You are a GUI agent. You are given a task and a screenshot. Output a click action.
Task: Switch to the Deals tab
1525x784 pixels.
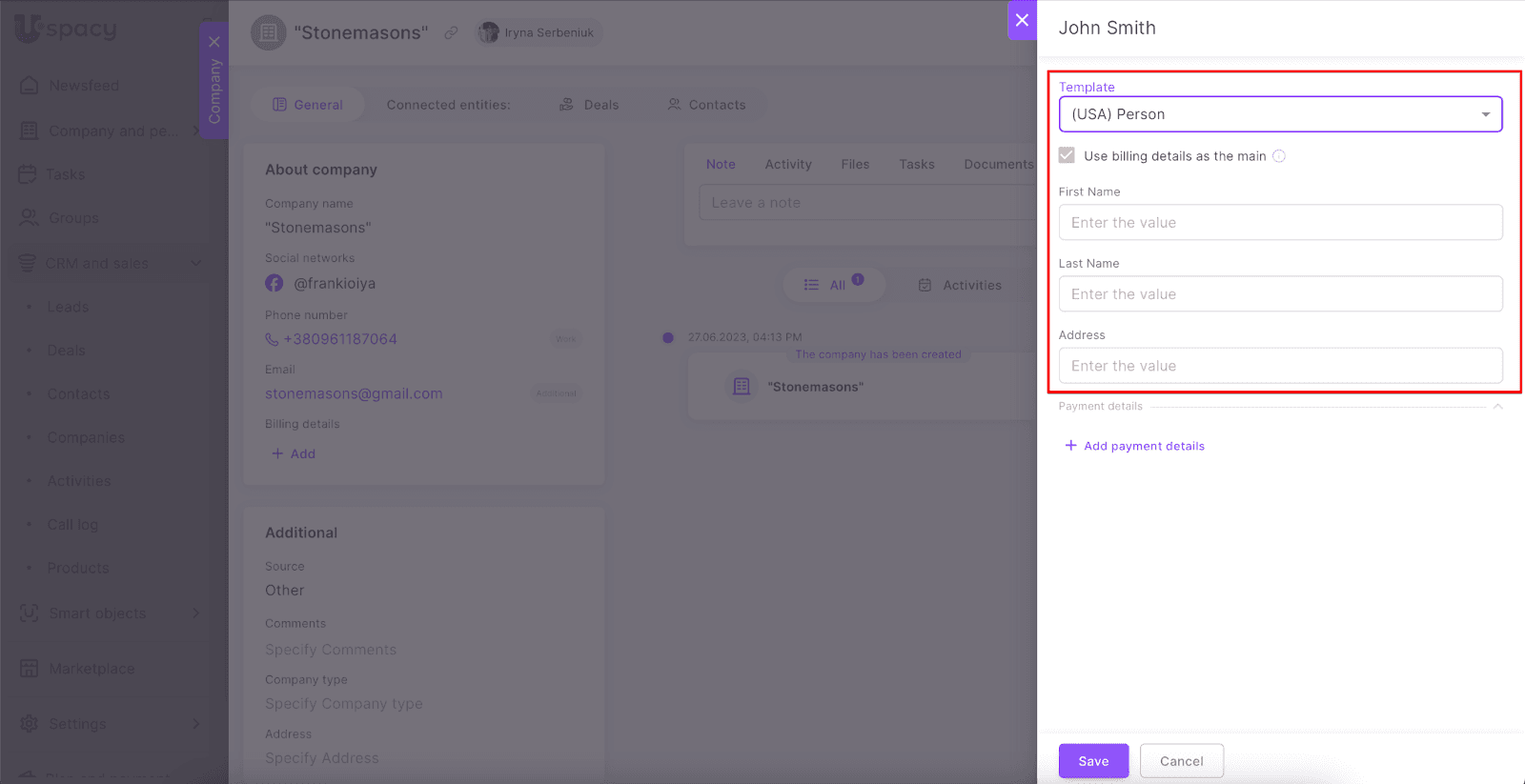(589, 105)
